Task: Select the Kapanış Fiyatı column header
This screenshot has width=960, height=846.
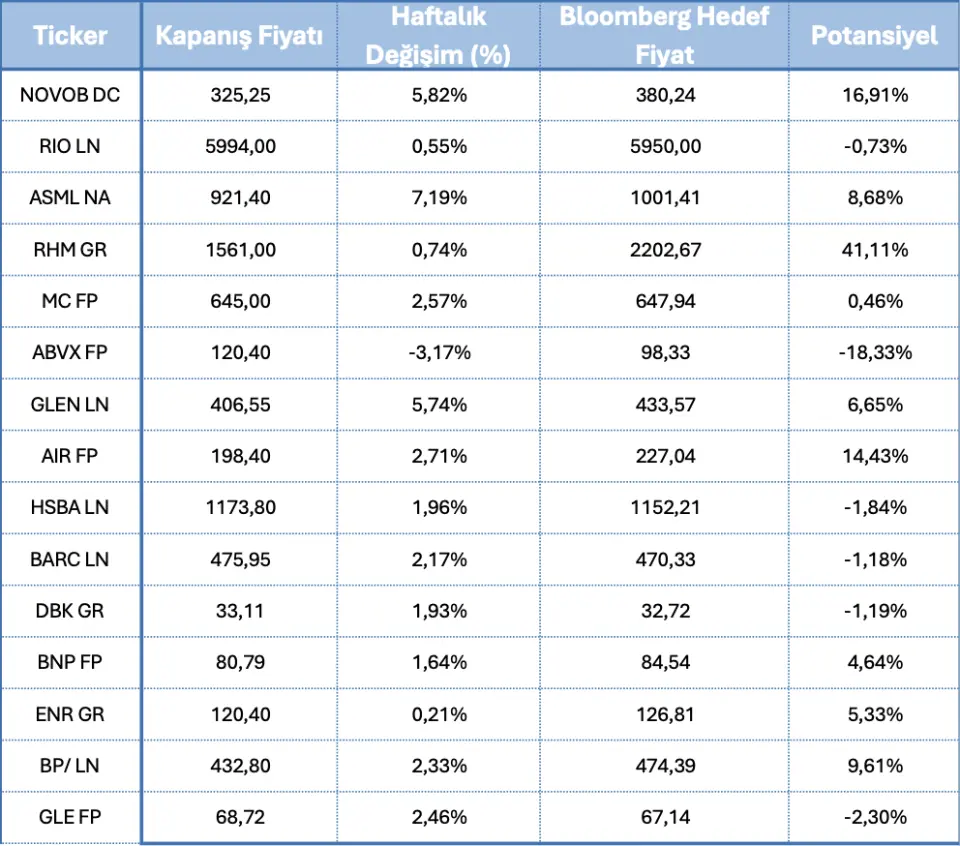Action: pos(240,36)
